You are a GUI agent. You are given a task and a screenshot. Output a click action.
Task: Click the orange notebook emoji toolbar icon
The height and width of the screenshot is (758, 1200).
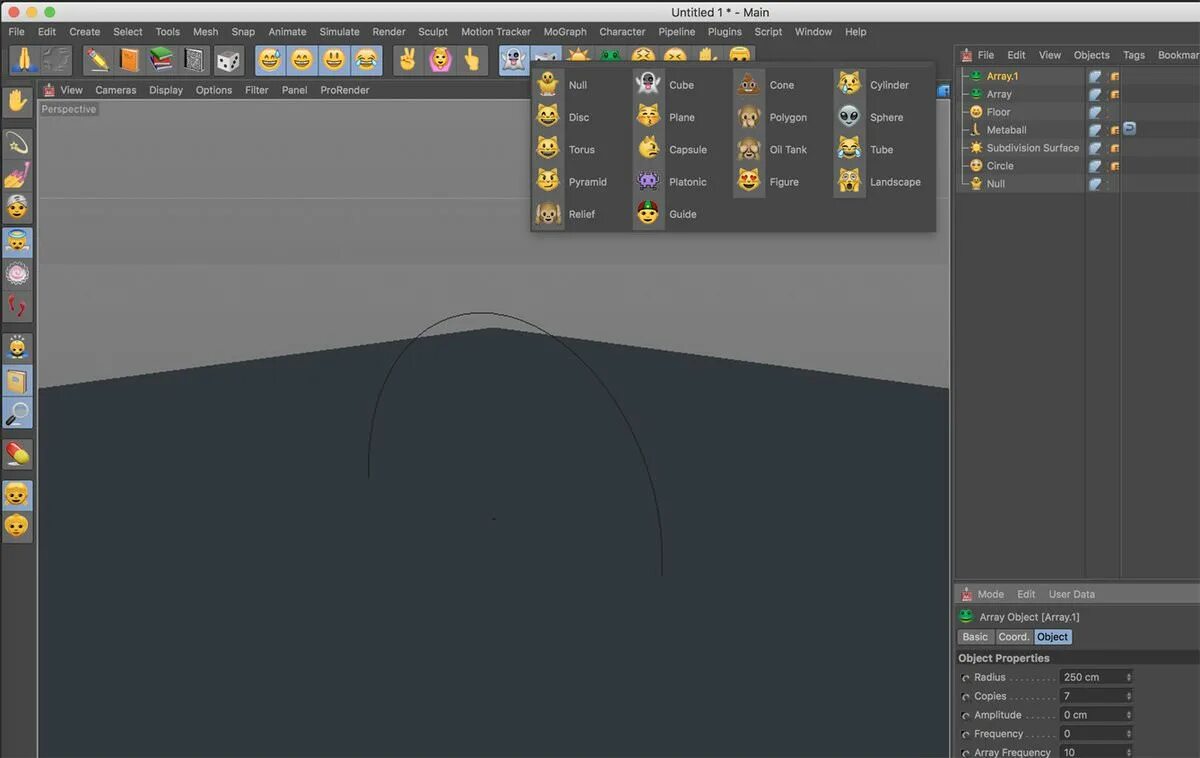pos(129,60)
